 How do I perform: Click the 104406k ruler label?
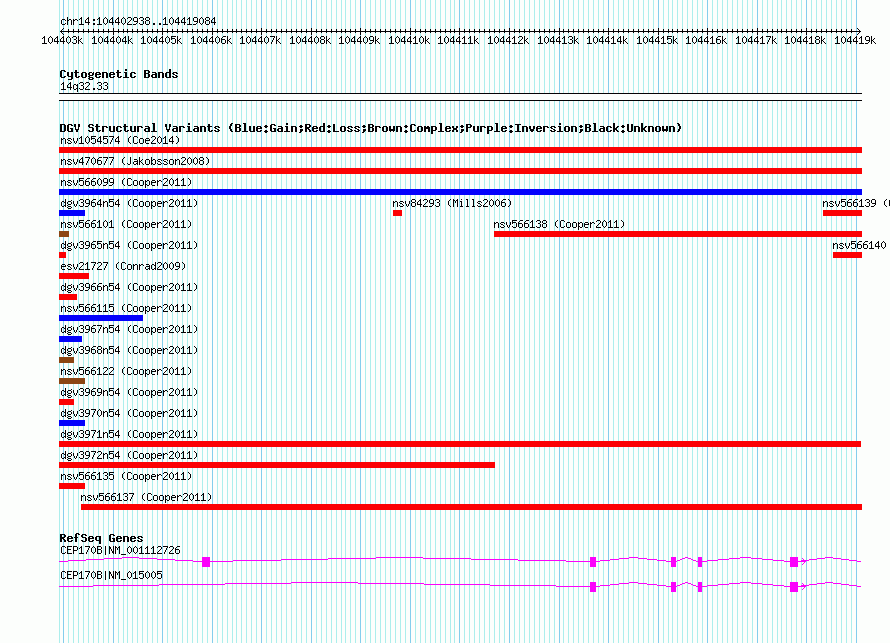click(x=211, y=40)
